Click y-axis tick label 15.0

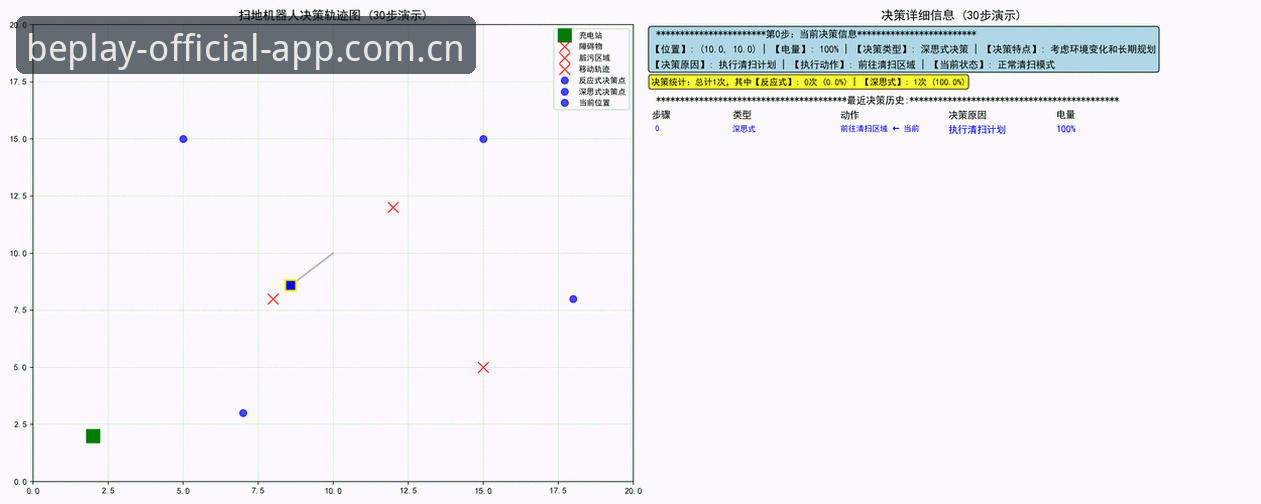point(19,139)
